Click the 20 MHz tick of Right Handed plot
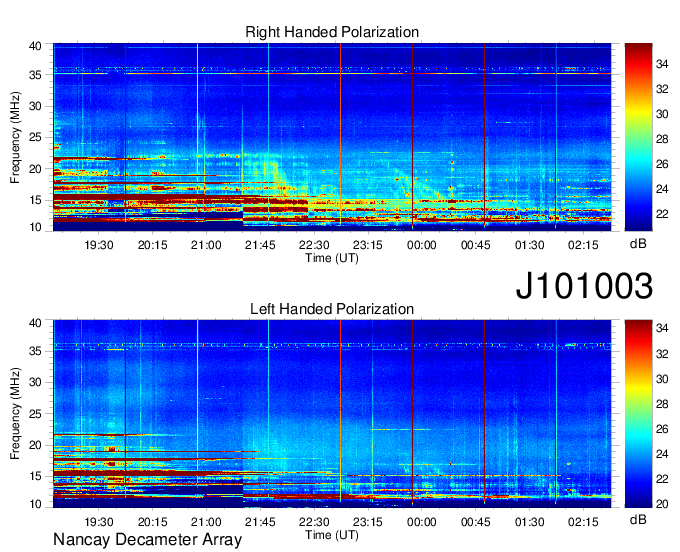Viewport: 680px width, 552px height. pos(35,169)
